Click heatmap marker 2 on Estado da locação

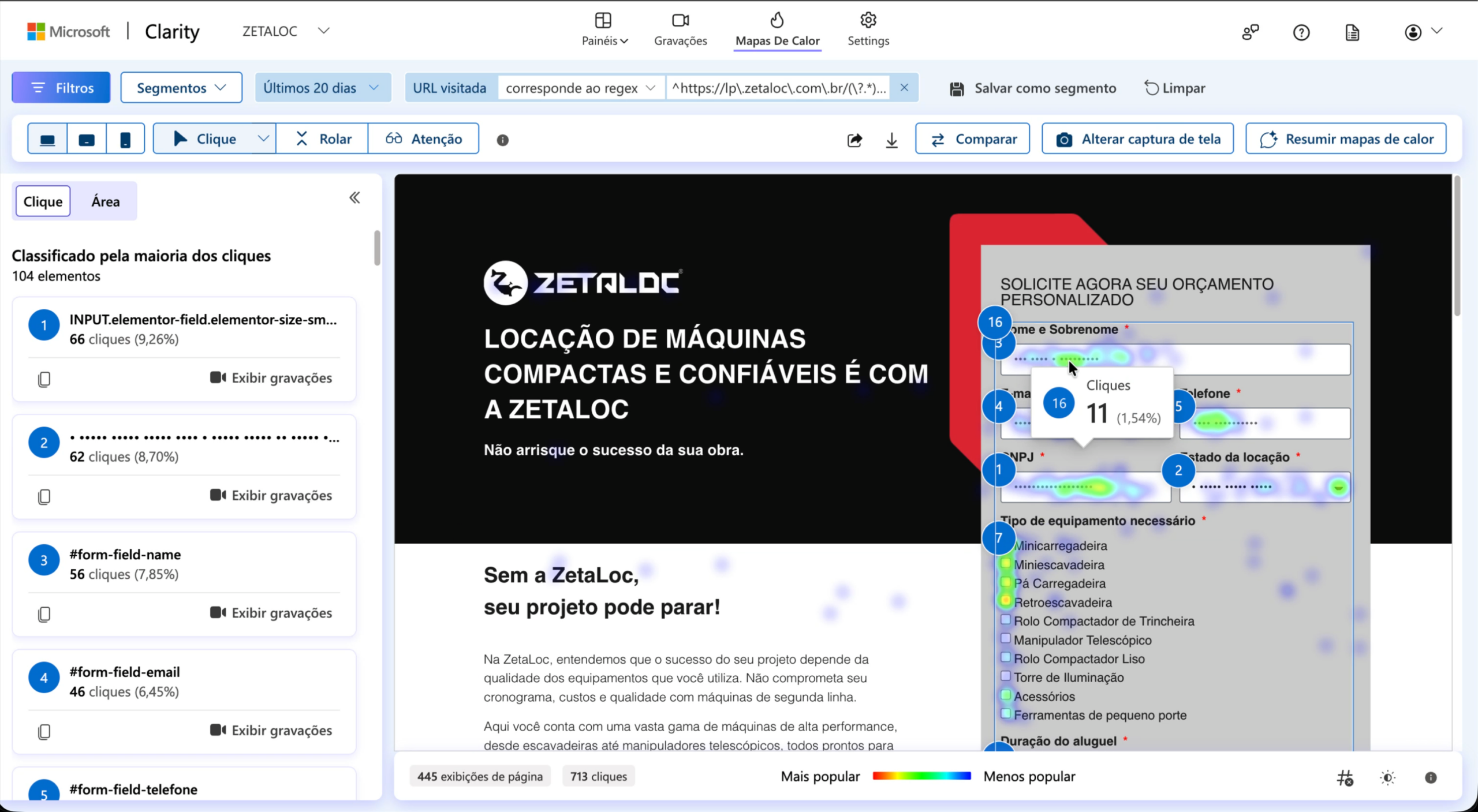[1178, 470]
